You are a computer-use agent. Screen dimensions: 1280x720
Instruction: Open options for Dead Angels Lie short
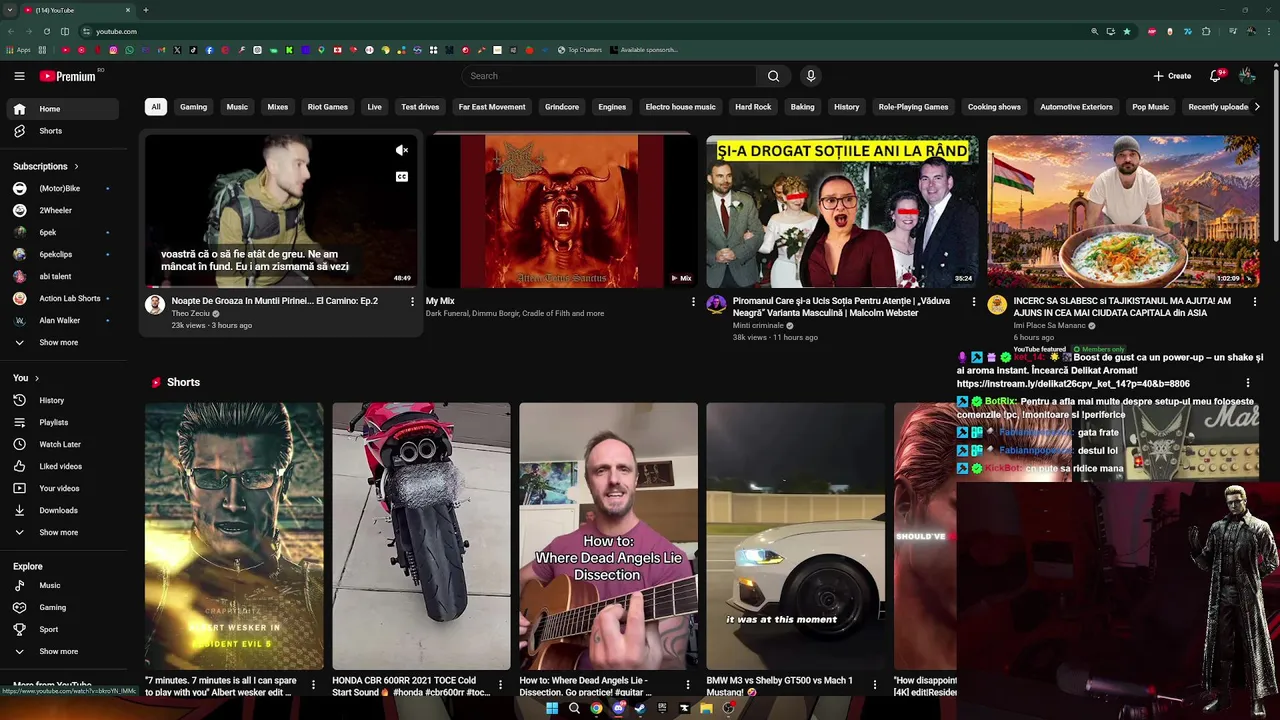687,685
